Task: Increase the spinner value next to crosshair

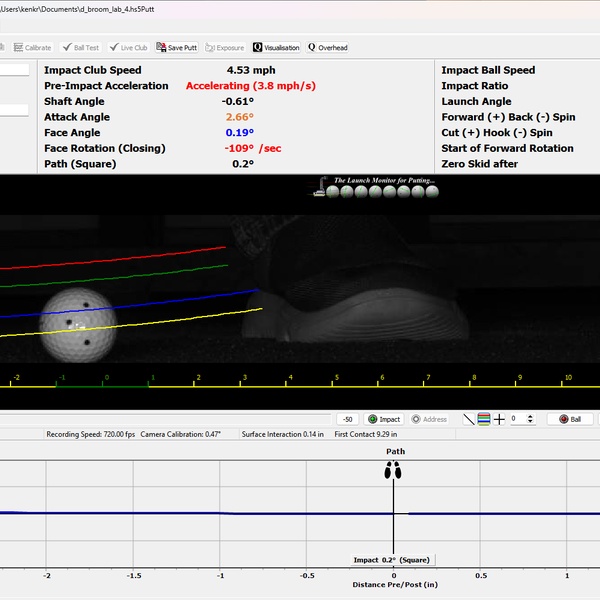Action: pos(530,416)
